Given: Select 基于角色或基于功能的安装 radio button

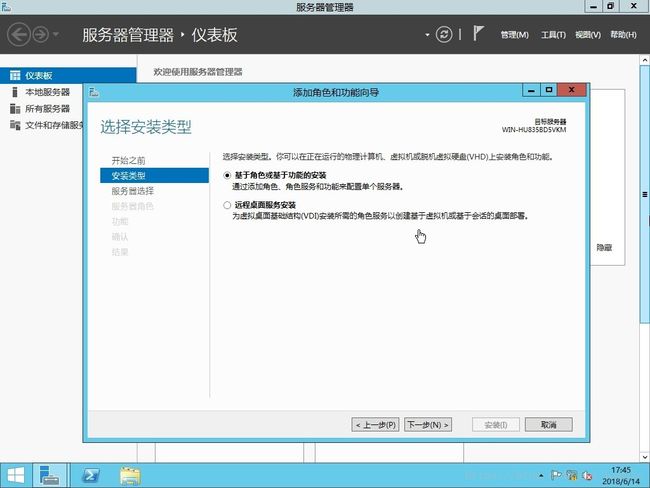Looking at the screenshot, I should [227, 175].
